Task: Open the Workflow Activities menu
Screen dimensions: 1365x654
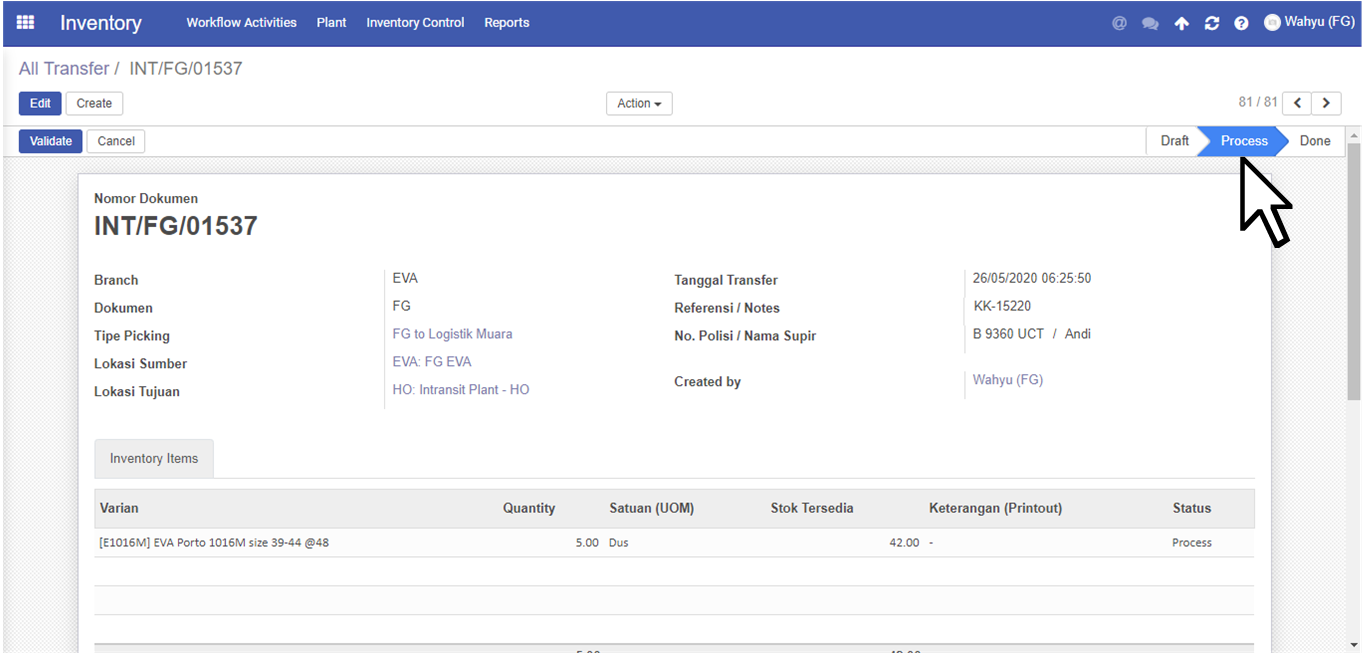Action: 241,22
